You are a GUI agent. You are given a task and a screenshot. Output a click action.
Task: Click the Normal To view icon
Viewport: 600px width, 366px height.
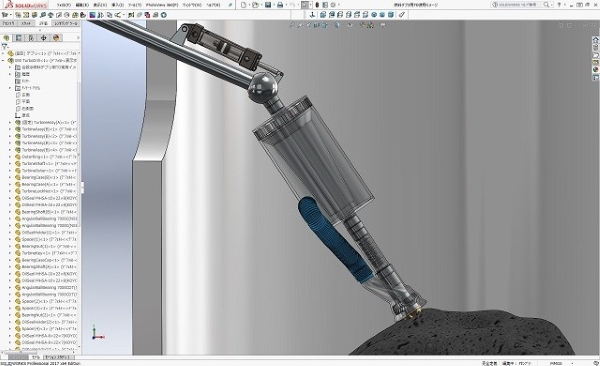[x=313, y=15]
